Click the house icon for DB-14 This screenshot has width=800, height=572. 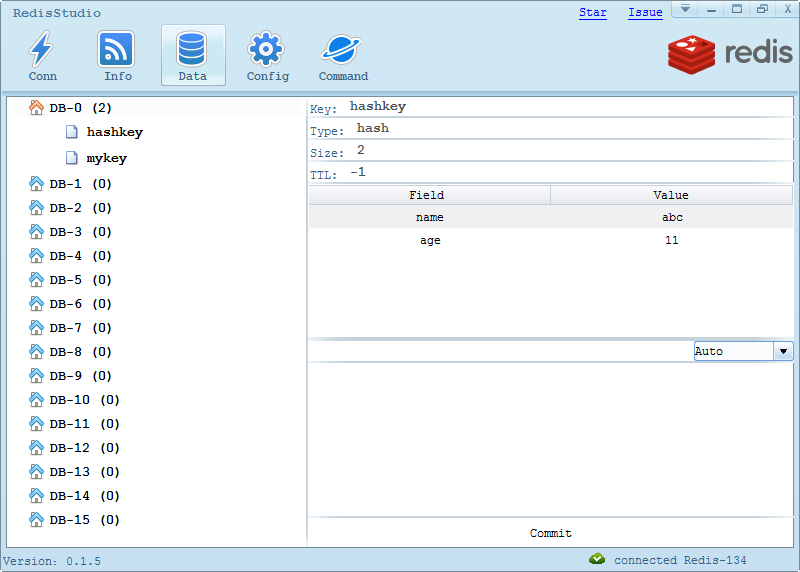point(36,495)
